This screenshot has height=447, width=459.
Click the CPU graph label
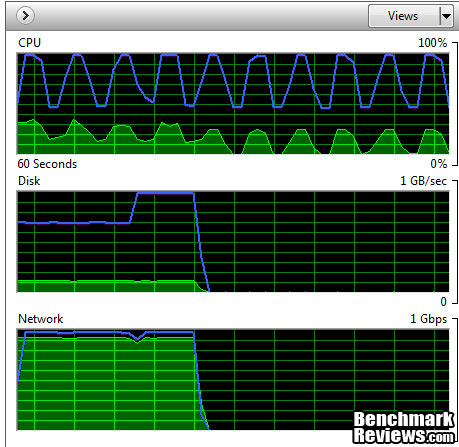pyautogui.click(x=29, y=43)
